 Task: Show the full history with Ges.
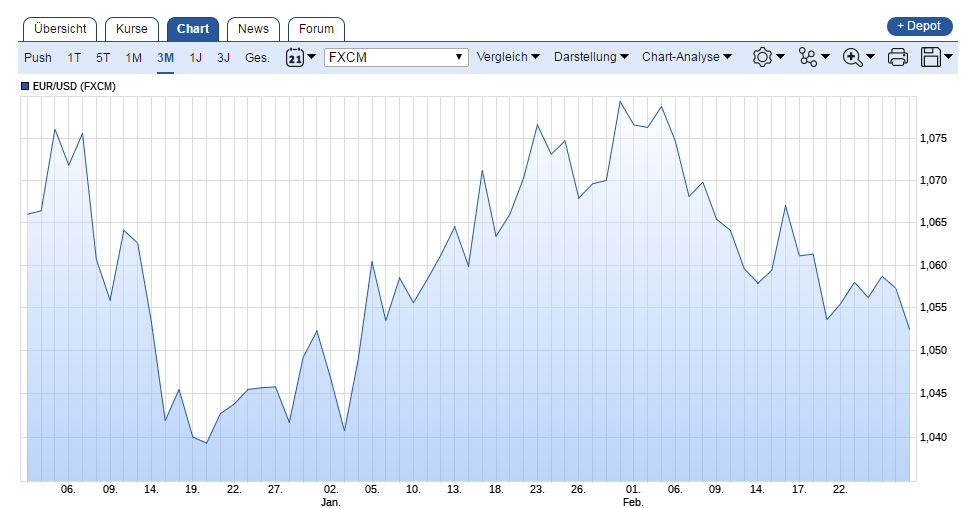[257, 58]
